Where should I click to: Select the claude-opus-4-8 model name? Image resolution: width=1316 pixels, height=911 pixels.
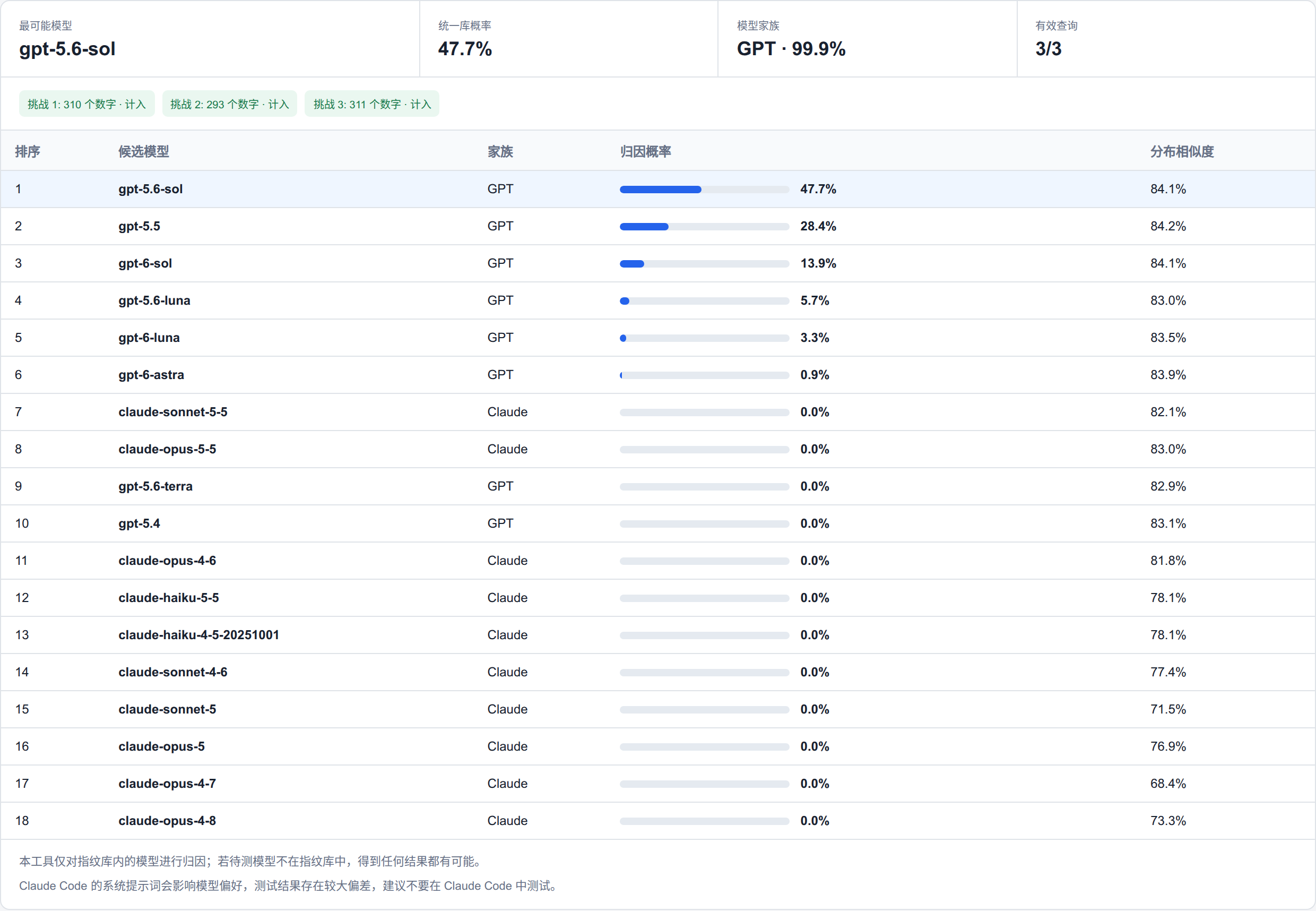pyautogui.click(x=167, y=820)
